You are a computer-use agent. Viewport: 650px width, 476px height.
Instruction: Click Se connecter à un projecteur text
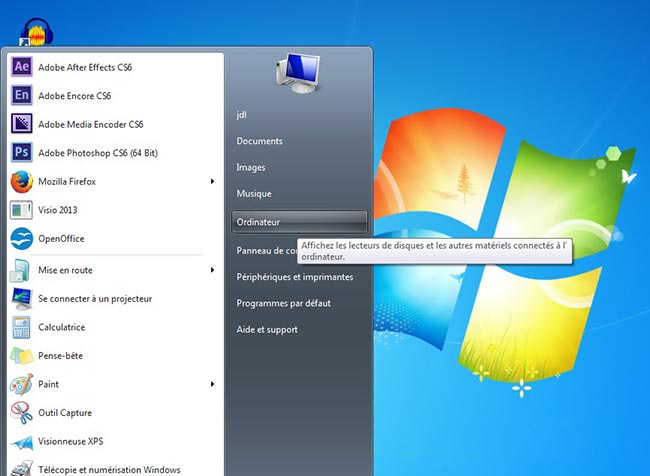[x=95, y=299]
